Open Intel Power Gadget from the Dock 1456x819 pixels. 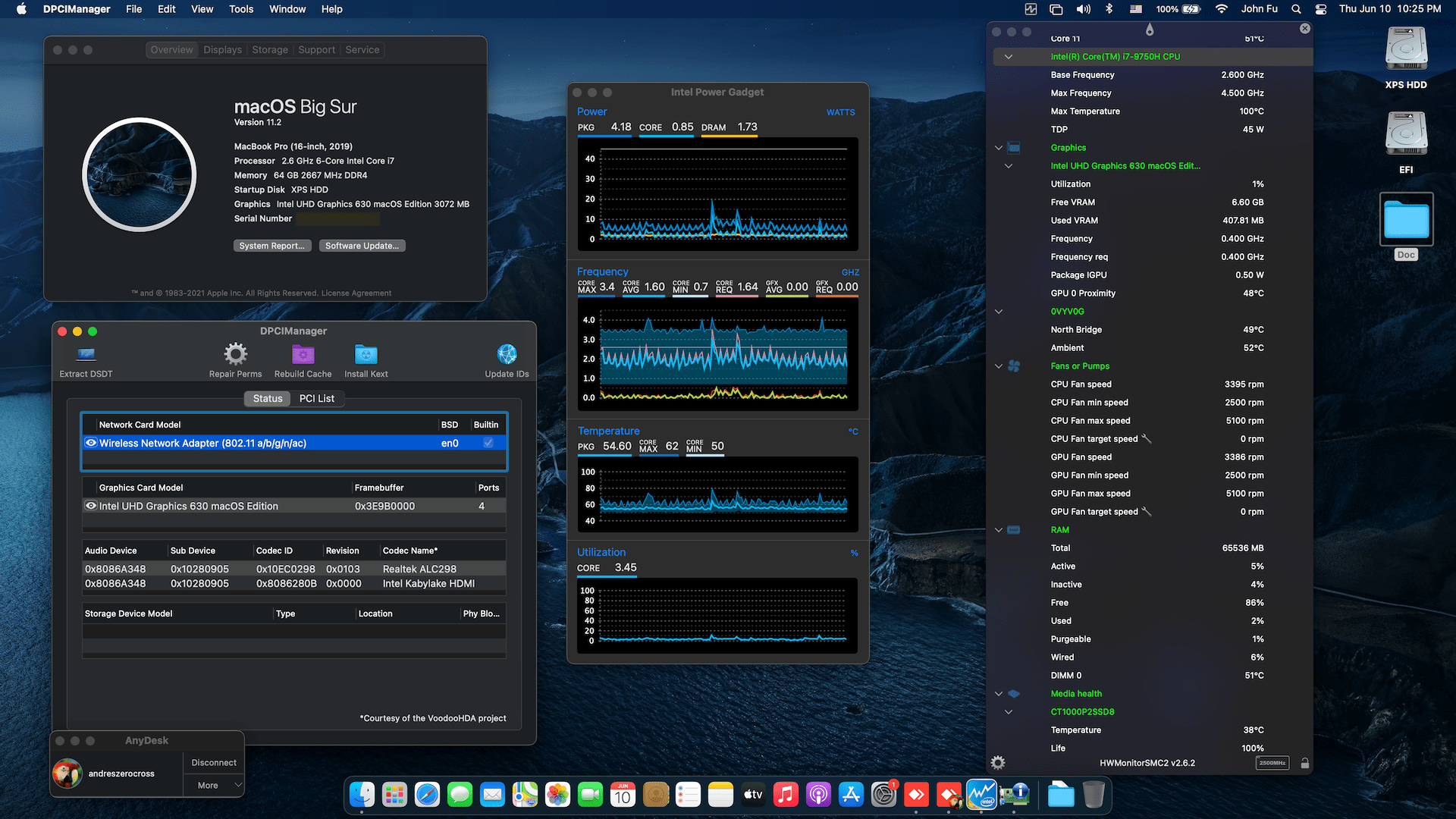point(981,795)
